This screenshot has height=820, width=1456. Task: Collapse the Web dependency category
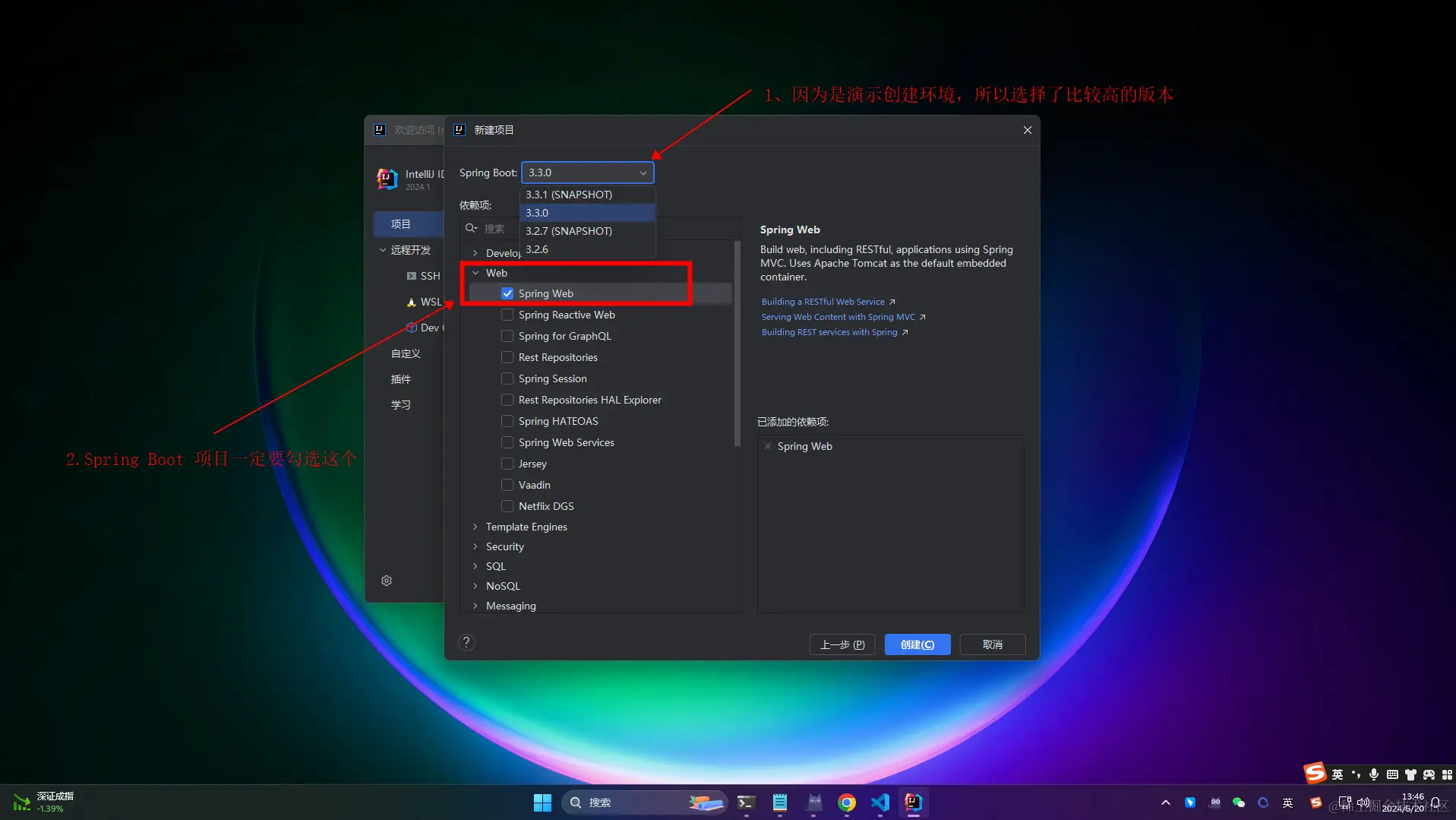point(475,273)
